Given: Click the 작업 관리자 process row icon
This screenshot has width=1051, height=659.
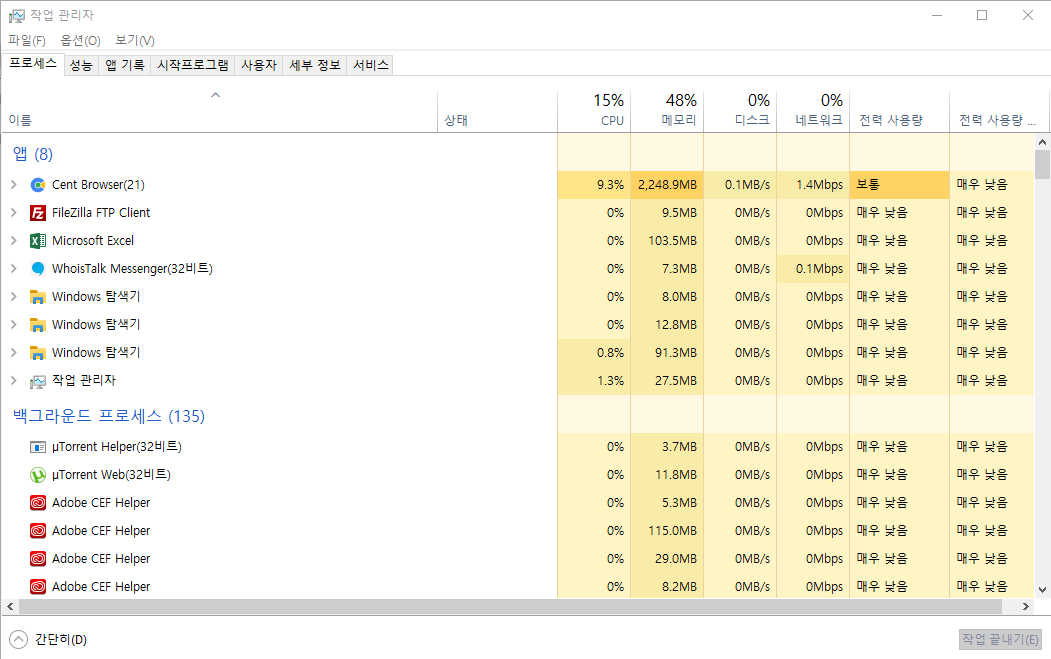Looking at the screenshot, I should (38, 381).
